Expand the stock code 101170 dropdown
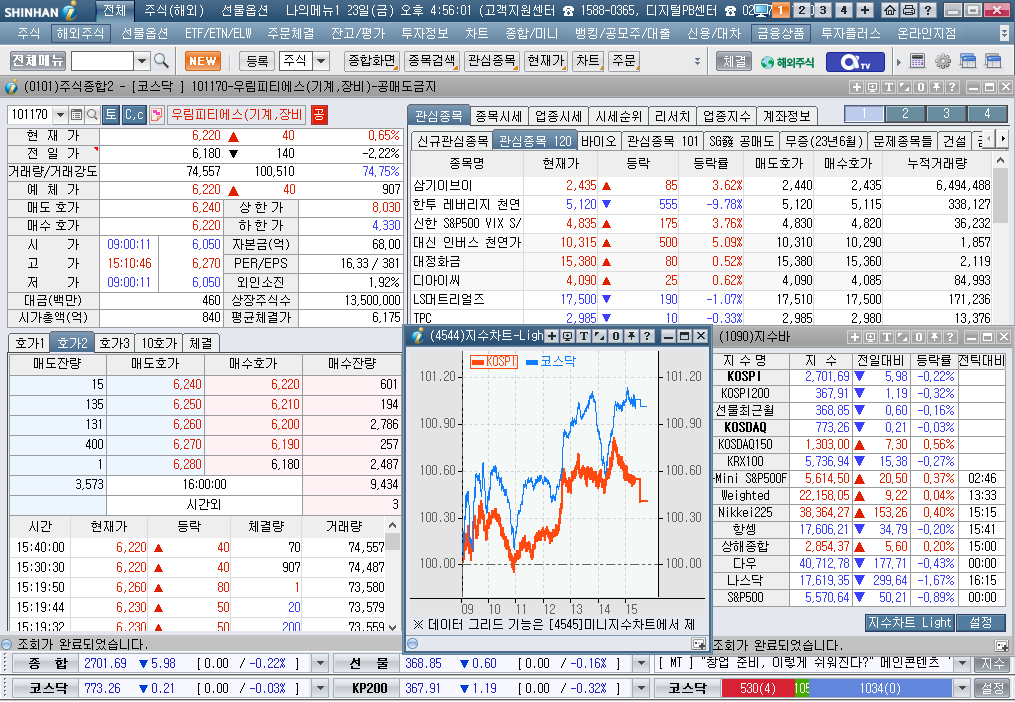 coord(60,115)
